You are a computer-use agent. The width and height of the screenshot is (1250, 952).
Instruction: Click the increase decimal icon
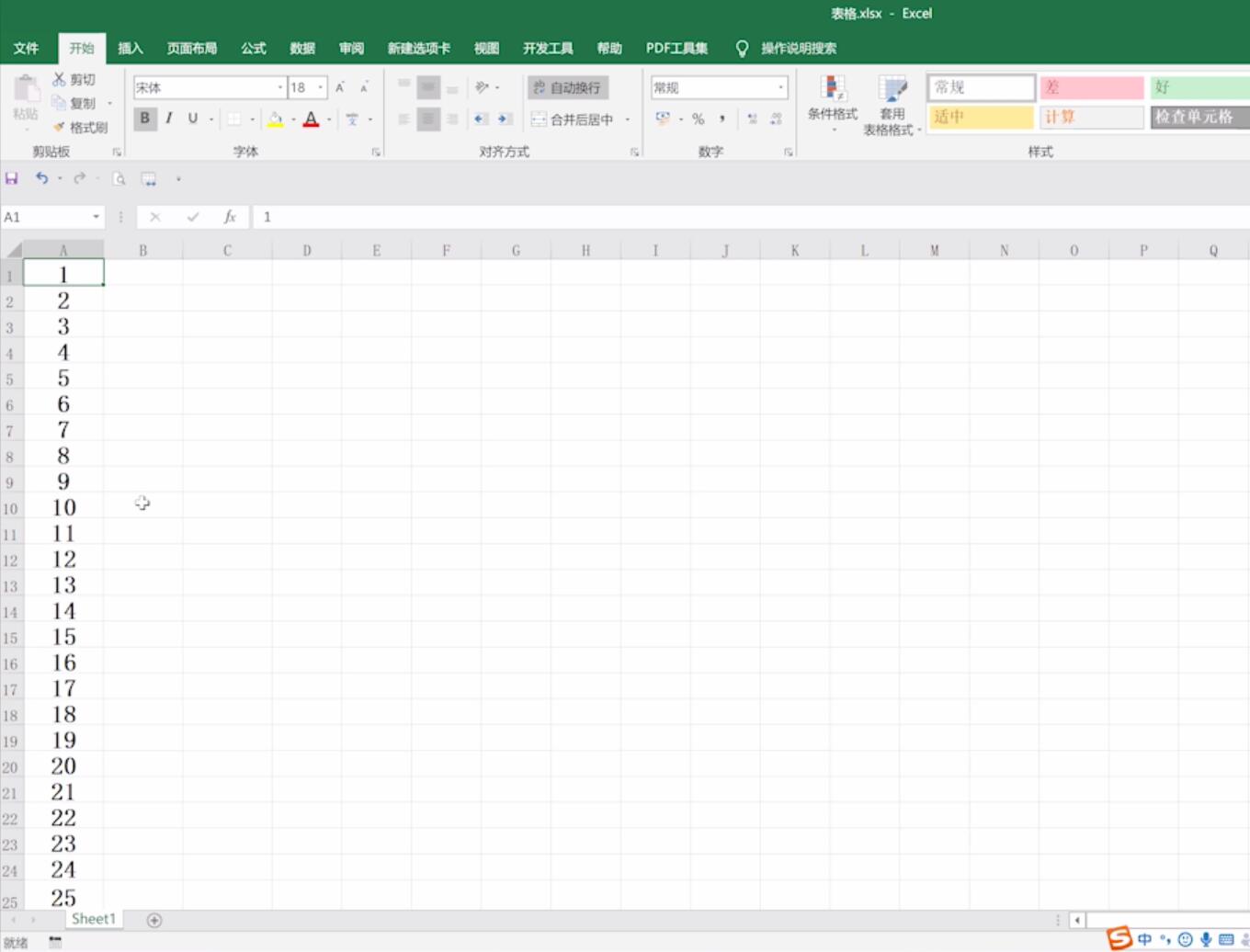point(753,119)
